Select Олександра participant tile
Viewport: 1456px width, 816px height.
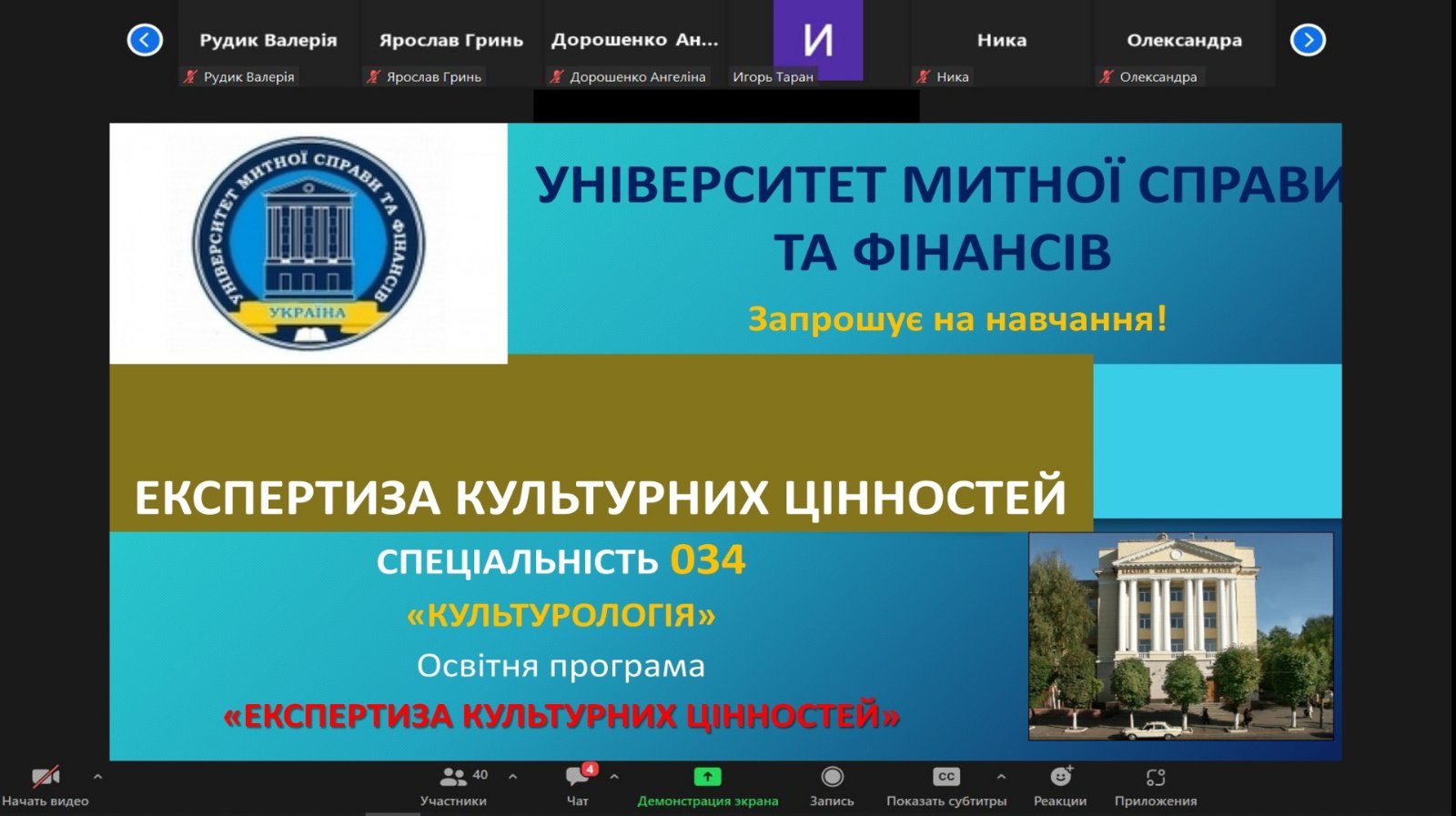[1184, 44]
